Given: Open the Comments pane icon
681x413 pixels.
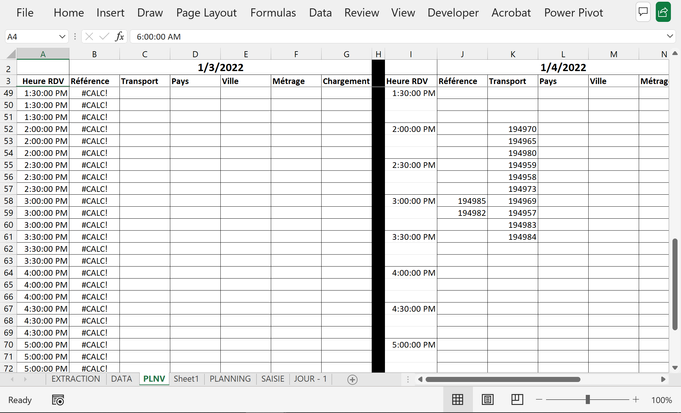Looking at the screenshot, I should click(643, 12).
